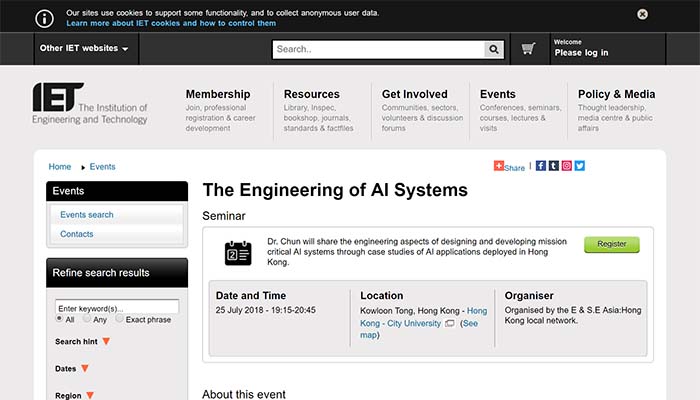The height and width of the screenshot is (400, 700).
Task: Open the Membership menu
Action: tap(218, 94)
